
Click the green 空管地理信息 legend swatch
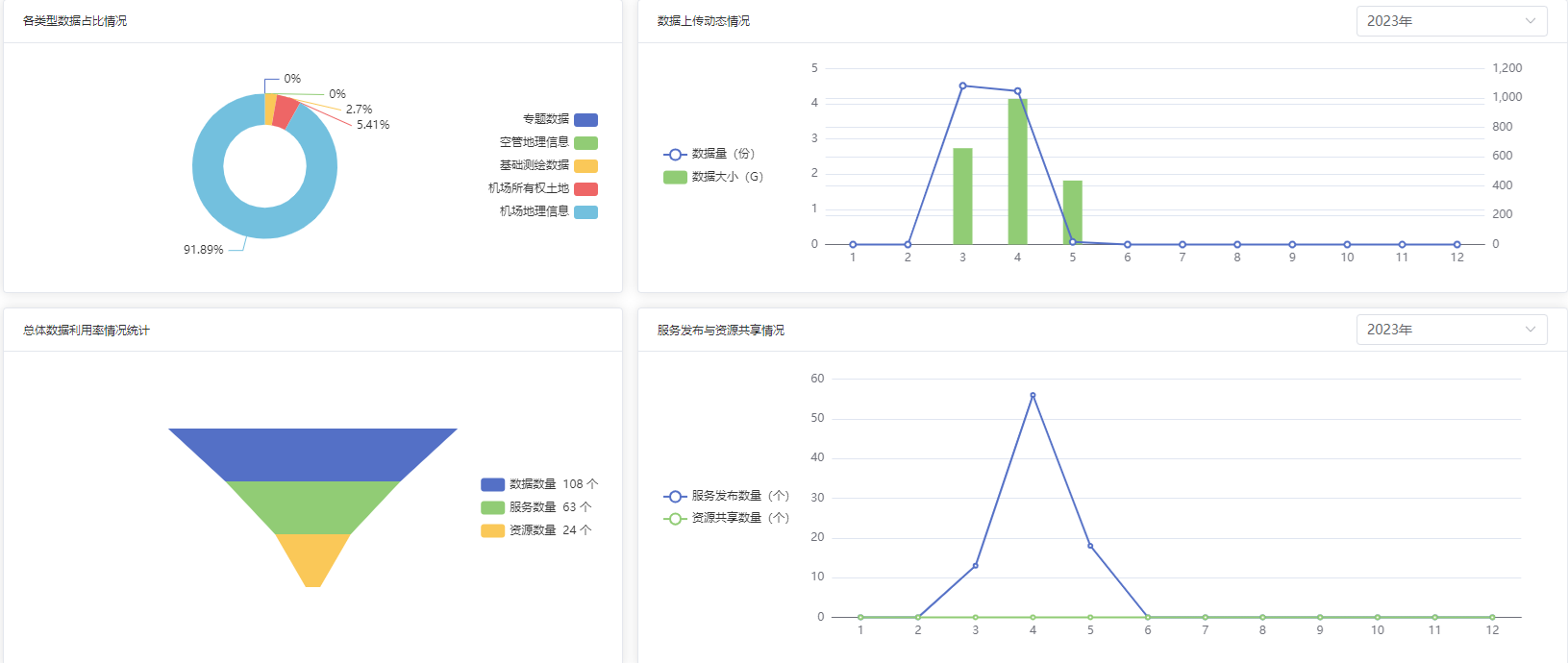click(585, 143)
